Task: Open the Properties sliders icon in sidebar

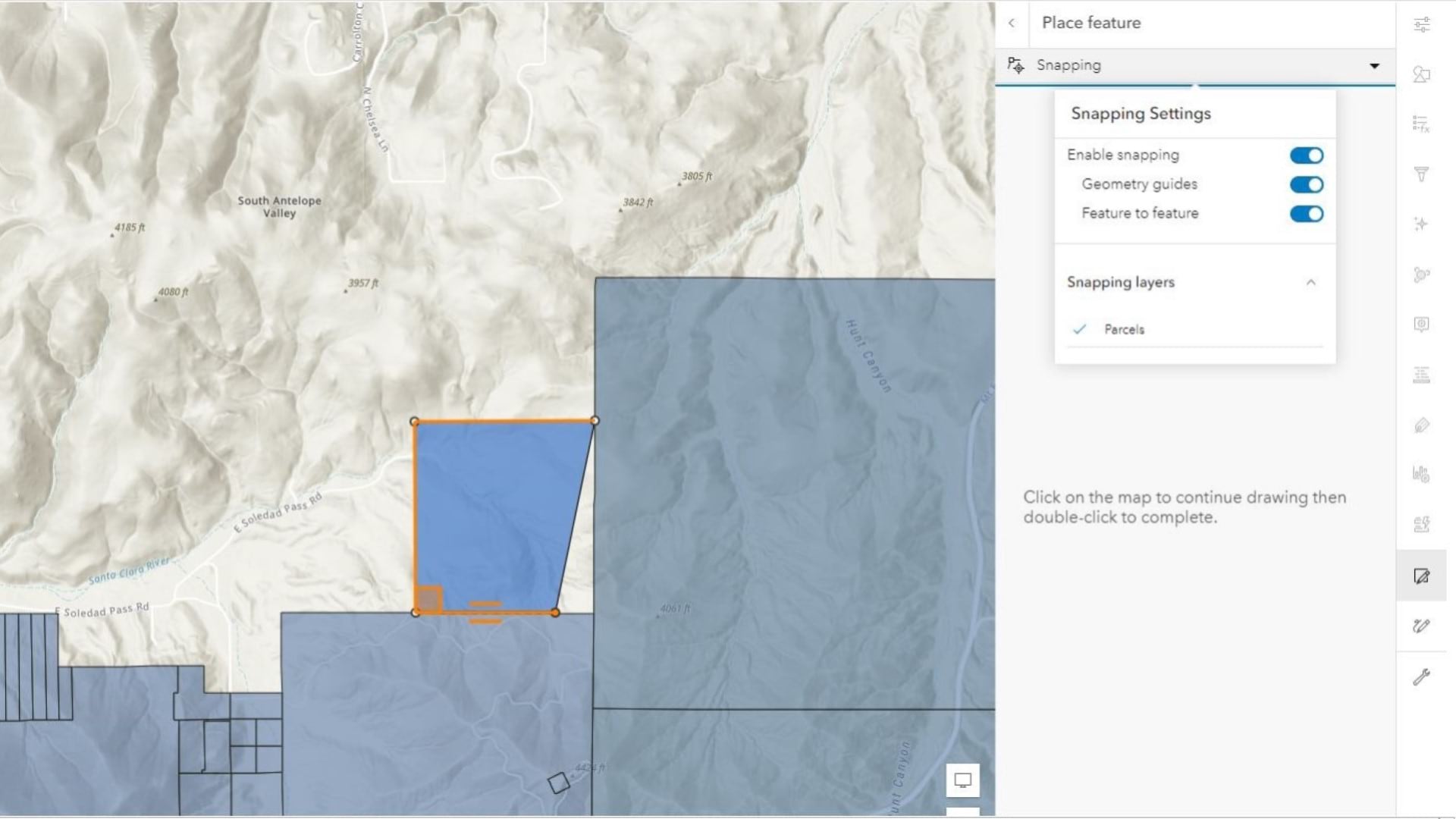Action: tap(1422, 25)
